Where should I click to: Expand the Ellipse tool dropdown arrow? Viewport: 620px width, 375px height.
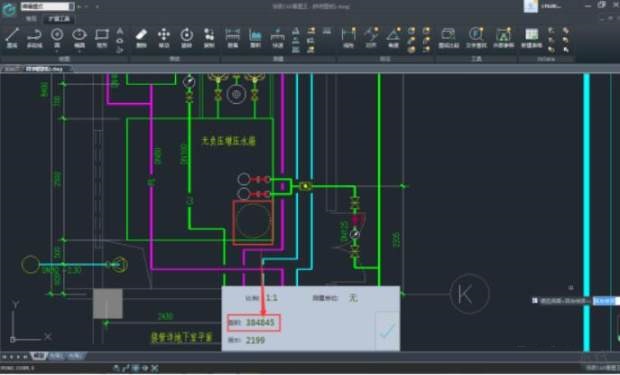(x=79, y=51)
